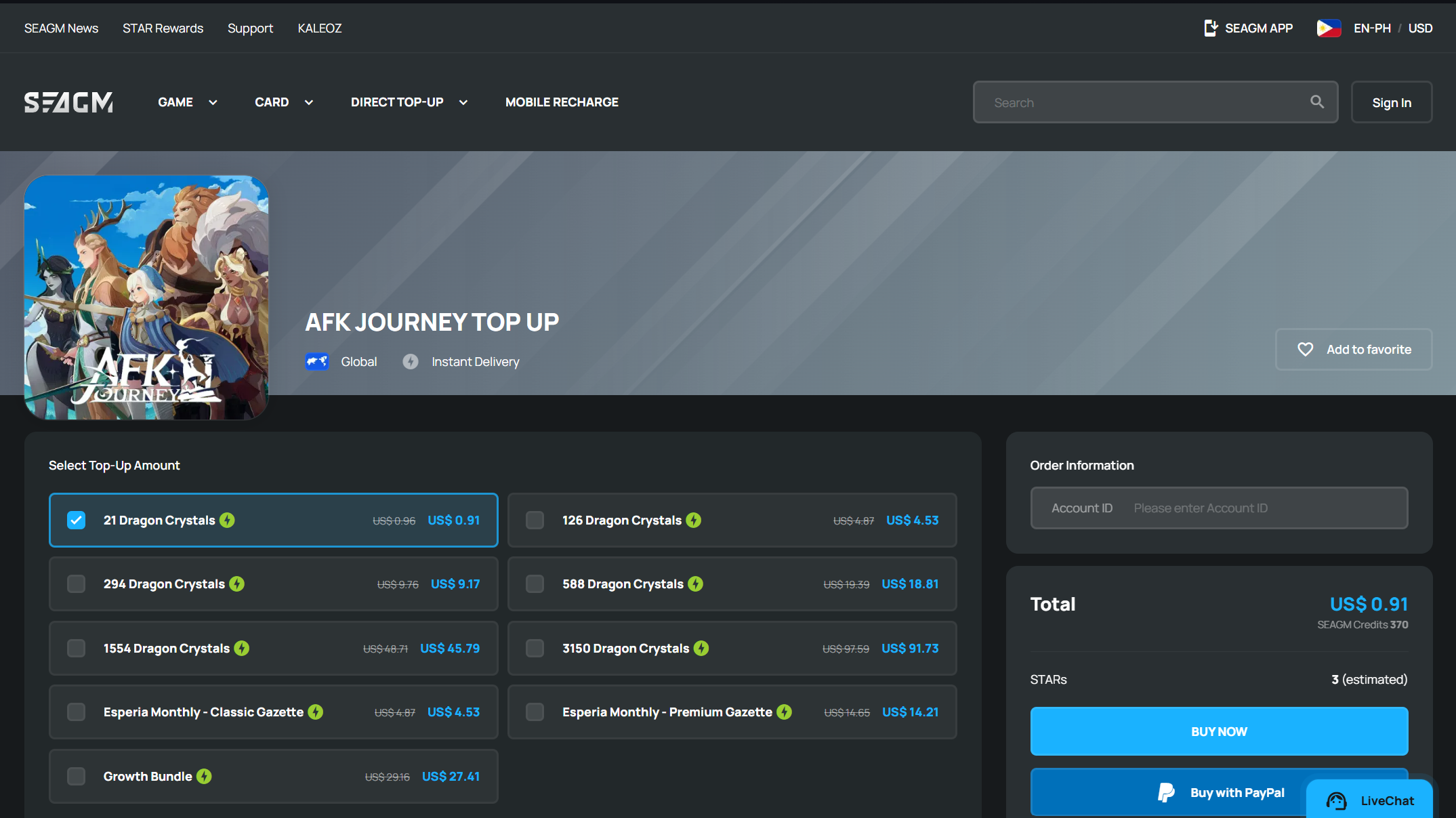The height and width of the screenshot is (818, 1456).
Task: Click the lightning badge beside 126 Dragon Crystals
Action: (694, 520)
